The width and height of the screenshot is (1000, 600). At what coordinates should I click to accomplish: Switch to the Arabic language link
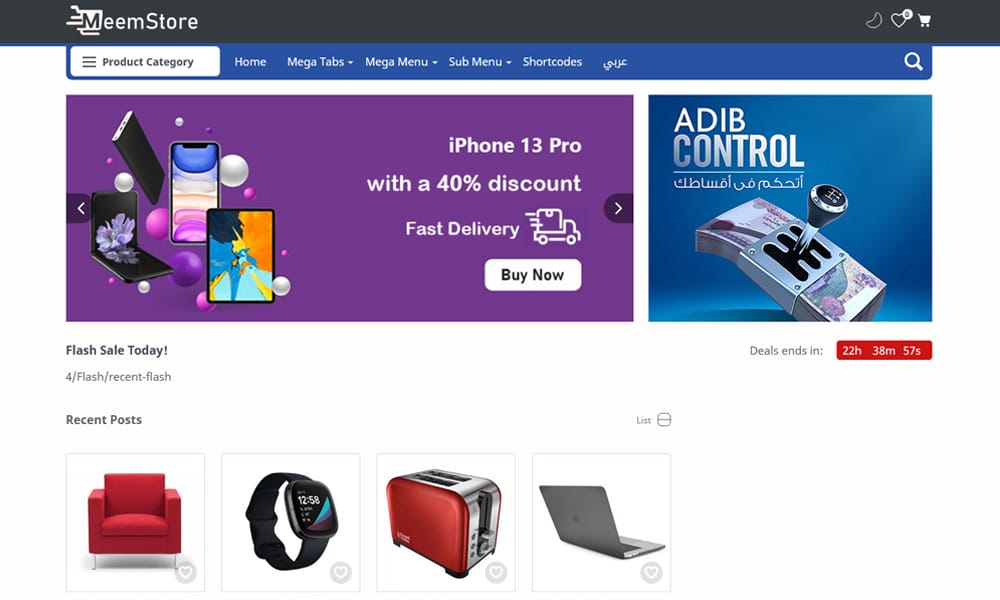615,62
